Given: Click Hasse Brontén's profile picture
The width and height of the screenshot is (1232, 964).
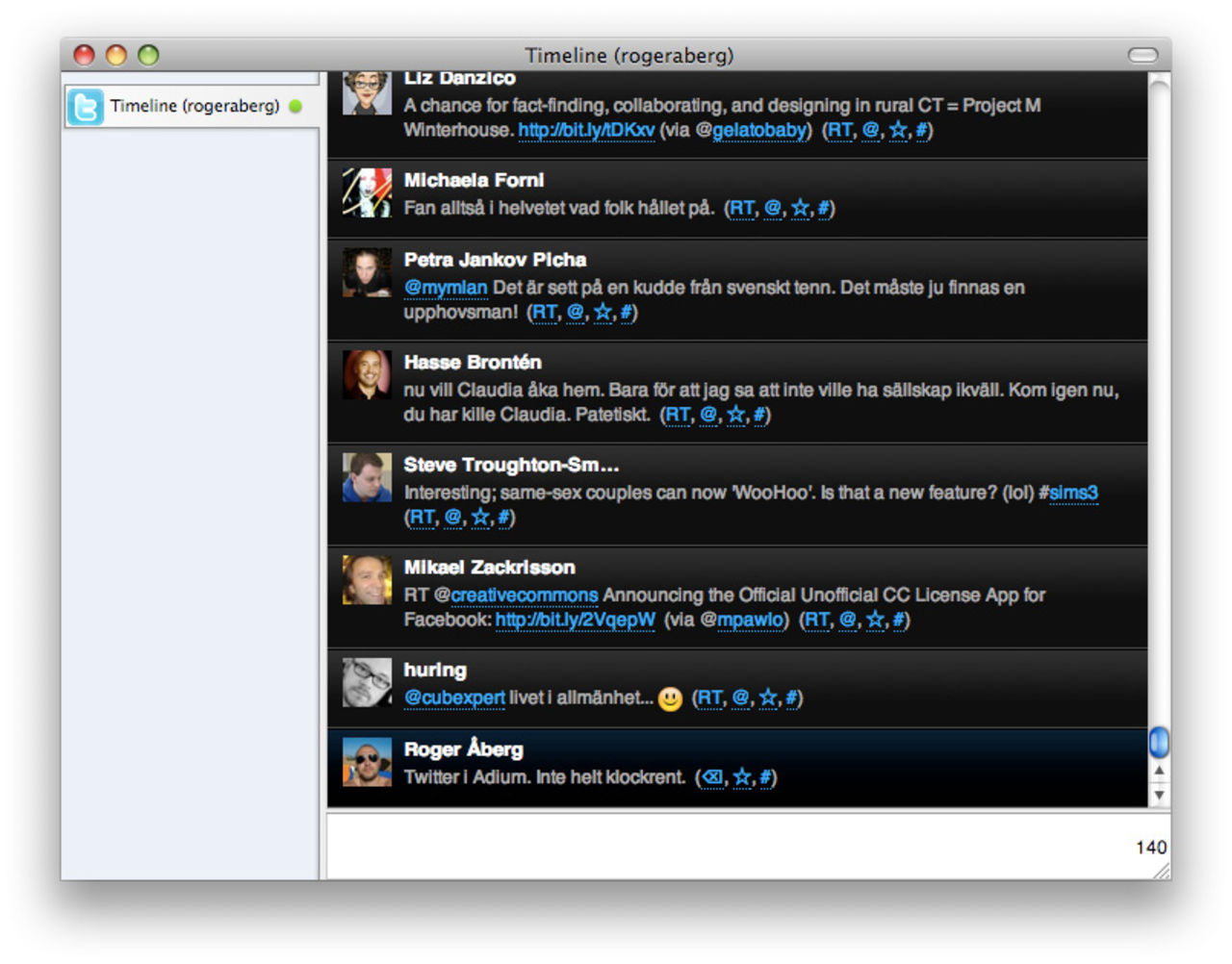Looking at the screenshot, I should pos(367,374).
